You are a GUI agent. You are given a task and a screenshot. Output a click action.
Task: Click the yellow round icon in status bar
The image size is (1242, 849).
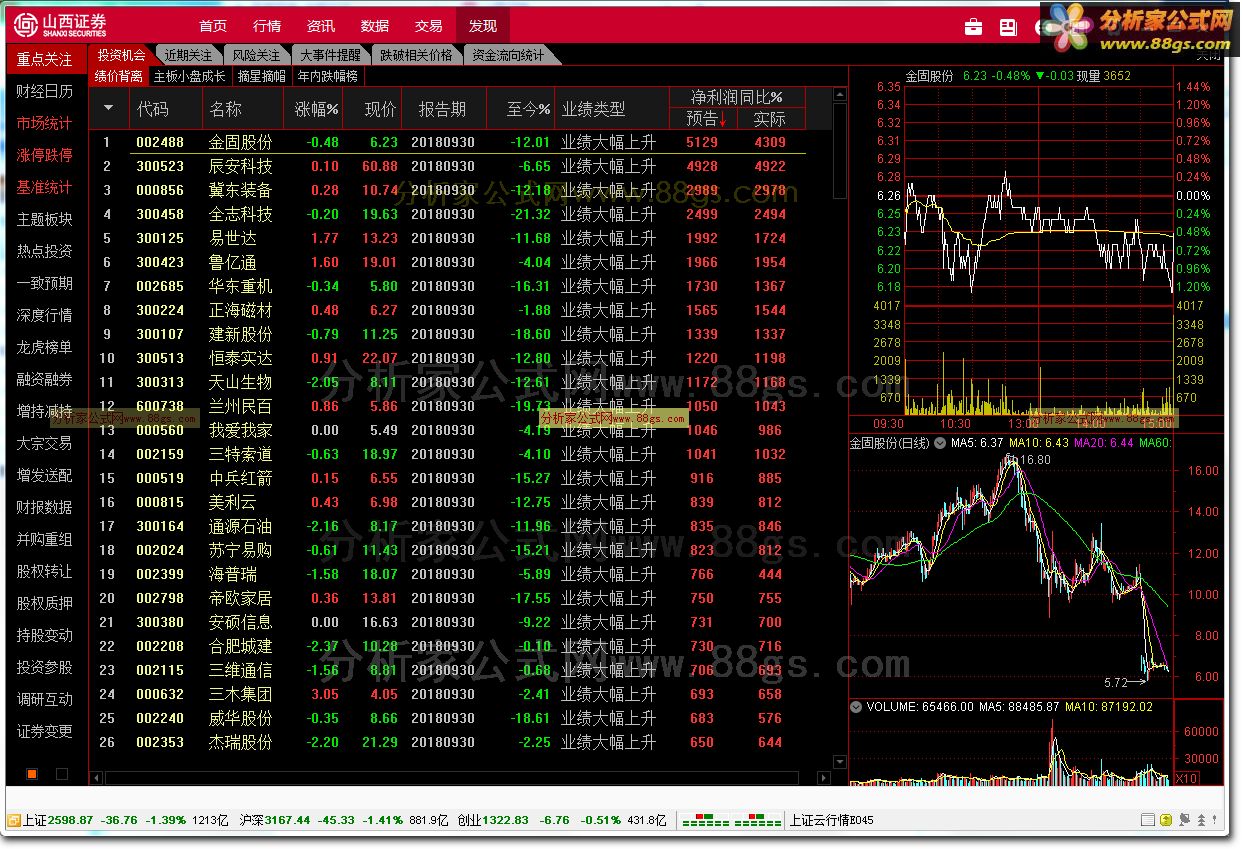(x=1165, y=820)
